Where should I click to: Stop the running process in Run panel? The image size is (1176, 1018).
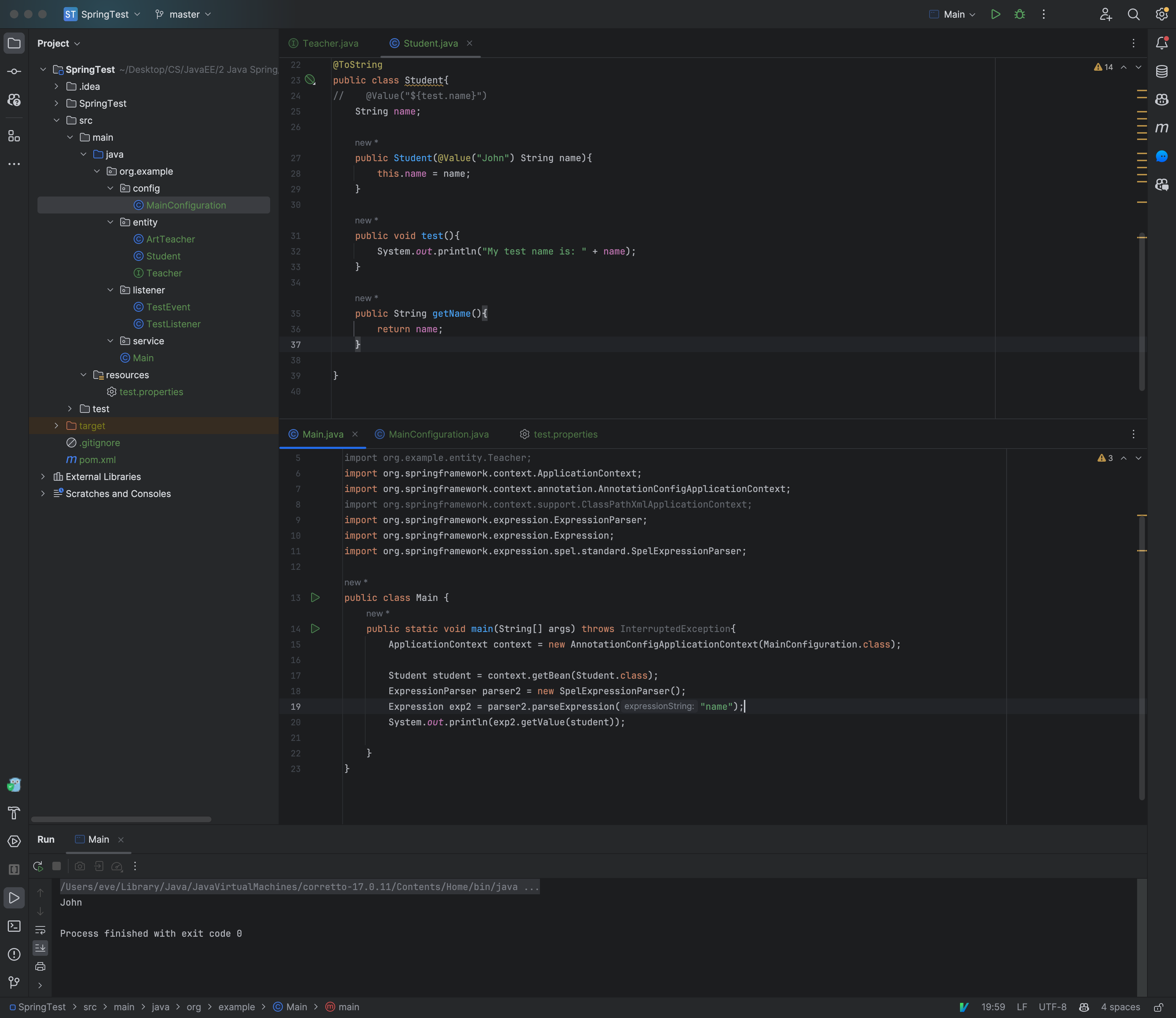click(56, 866)
